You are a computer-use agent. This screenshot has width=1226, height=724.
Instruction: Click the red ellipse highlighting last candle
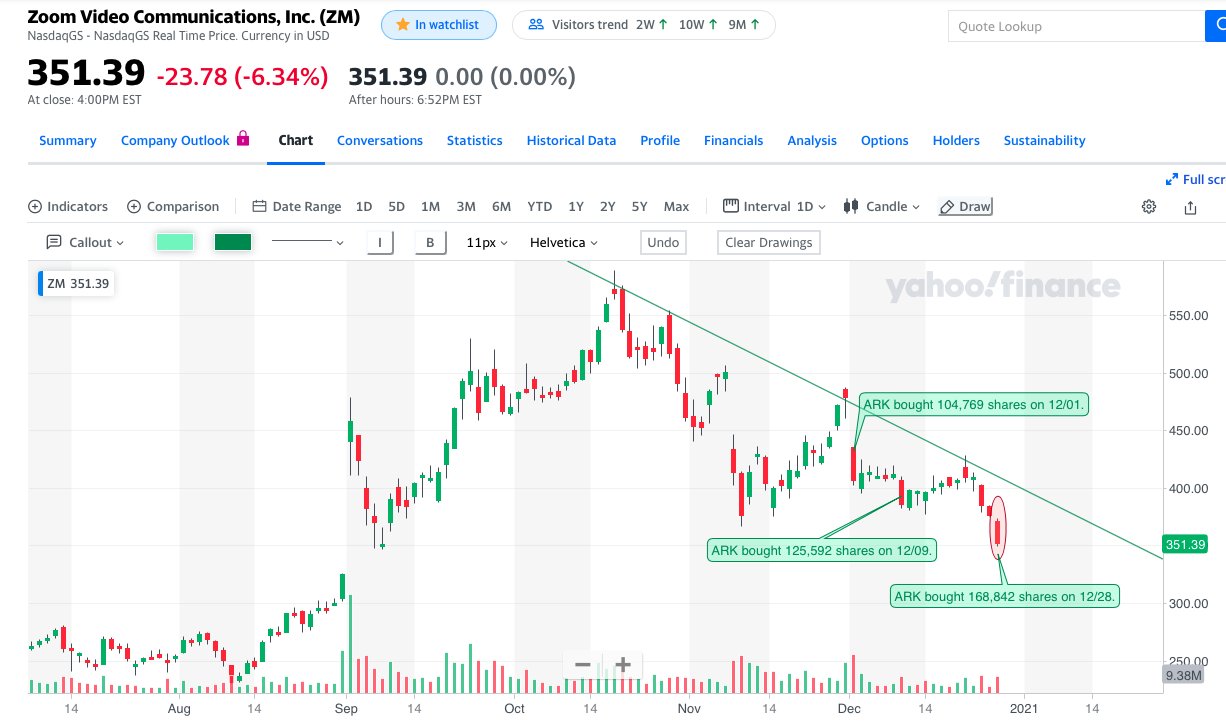[997, 527]
